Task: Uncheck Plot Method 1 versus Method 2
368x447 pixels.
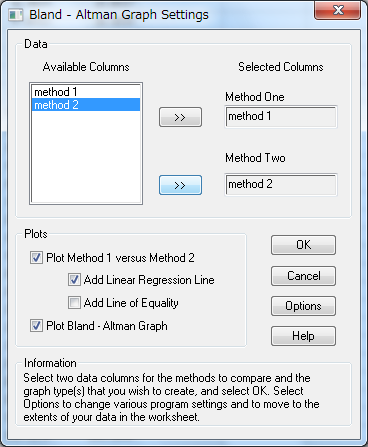Action: (x=36, y=258)
